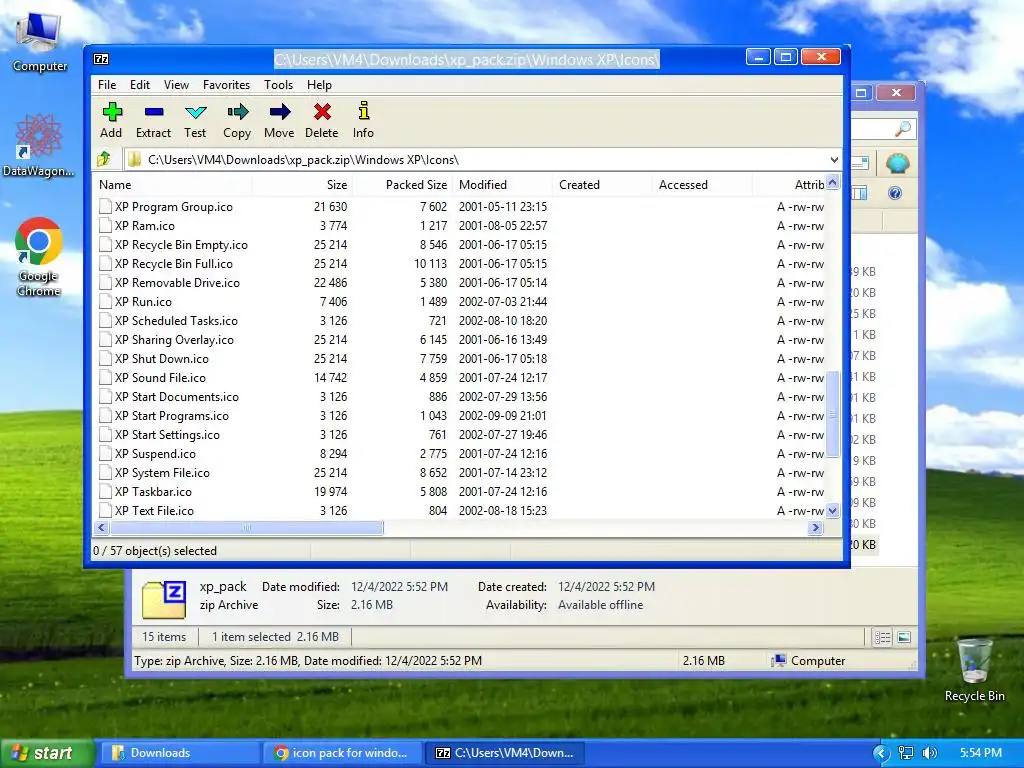Click file icon of XP Taskbar.ico

point(105,492)
